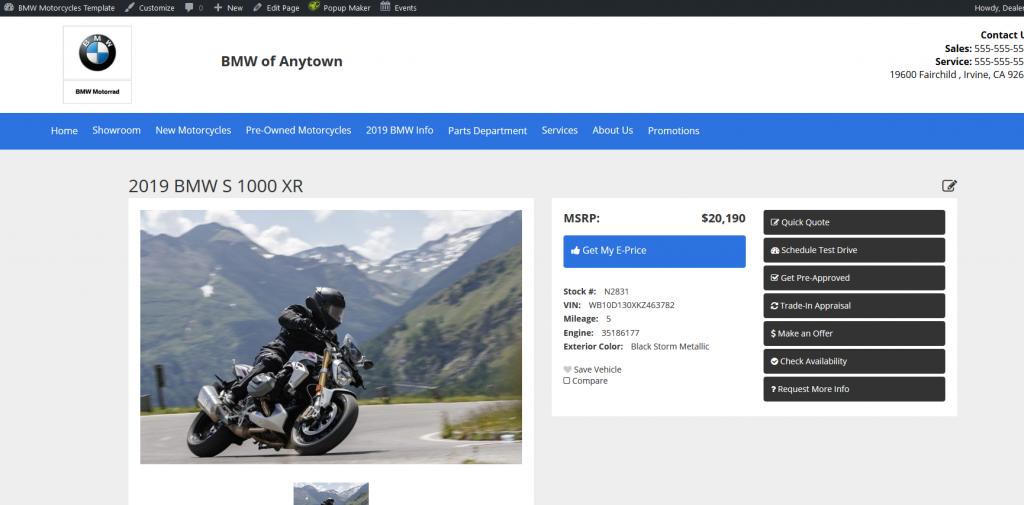The width and height of the screenshot is (1024, 505).
Task: Click the main motorcycle photo
Action: tap(331, 337)
